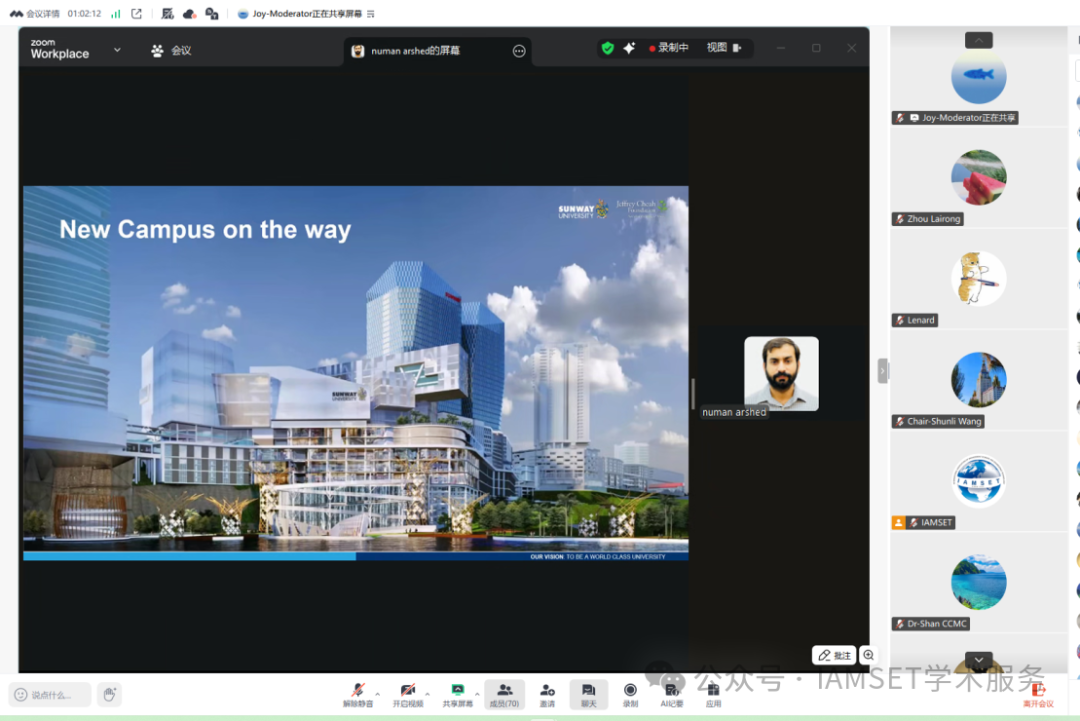The width and height of the screenshot is (1080, 721).
Task: Open the Apps (应用) icon
Action: click(x=713, y=693)
